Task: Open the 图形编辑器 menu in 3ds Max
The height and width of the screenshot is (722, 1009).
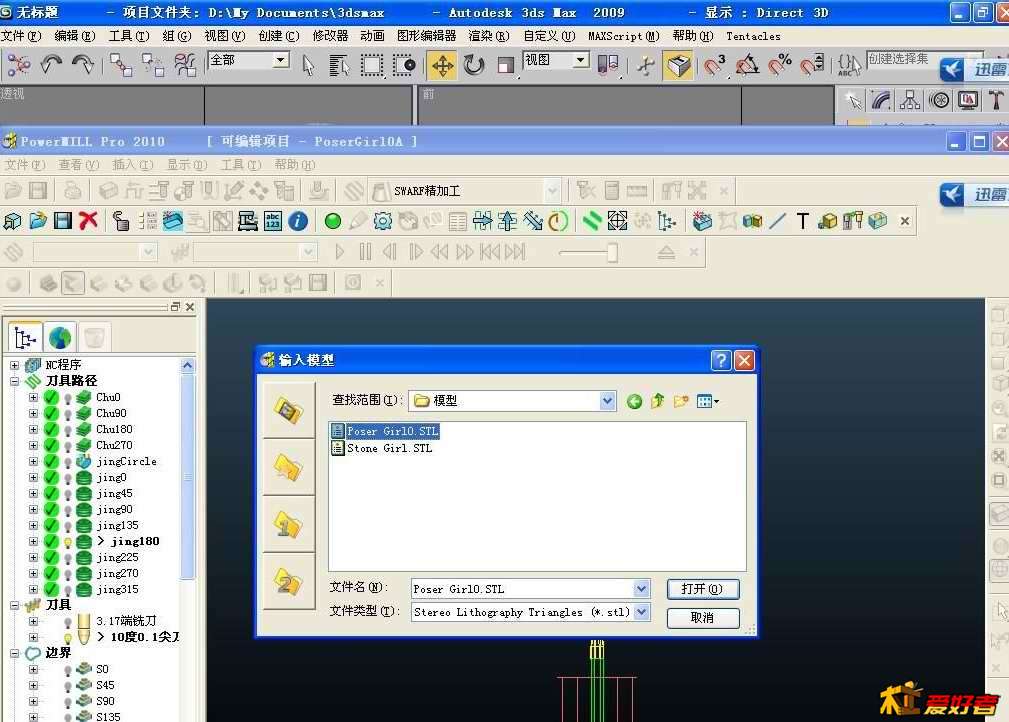Action: (426, 36)
